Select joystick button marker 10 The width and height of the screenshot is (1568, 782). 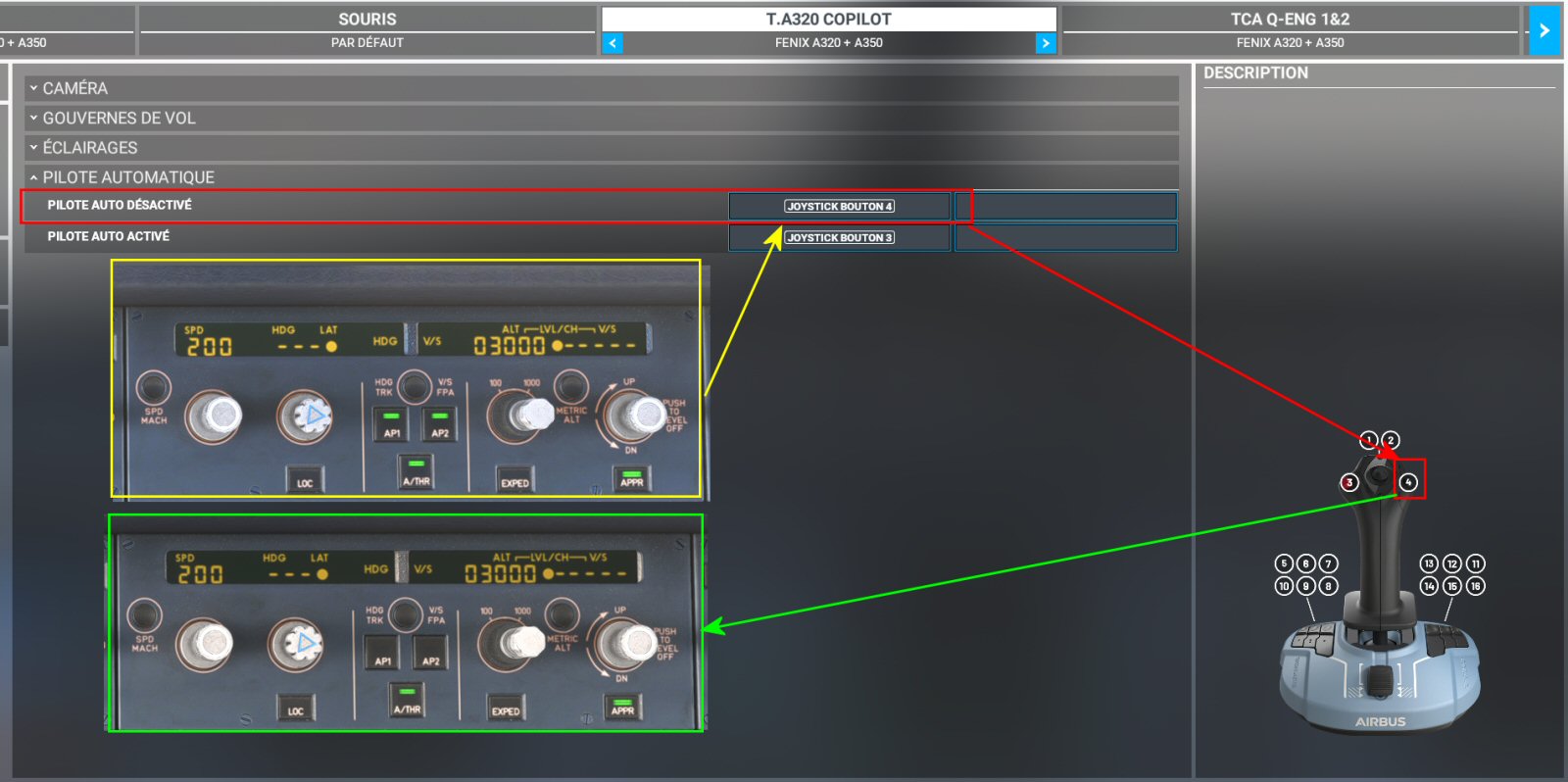pyautogui.click(x=1284, y=586)
